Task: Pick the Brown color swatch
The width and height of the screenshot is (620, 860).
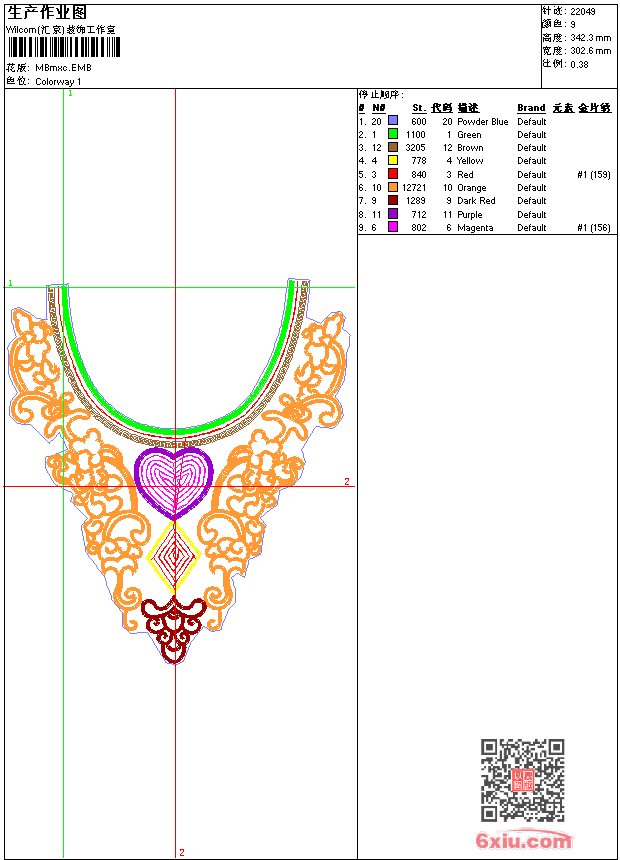Action: [393, 147]
